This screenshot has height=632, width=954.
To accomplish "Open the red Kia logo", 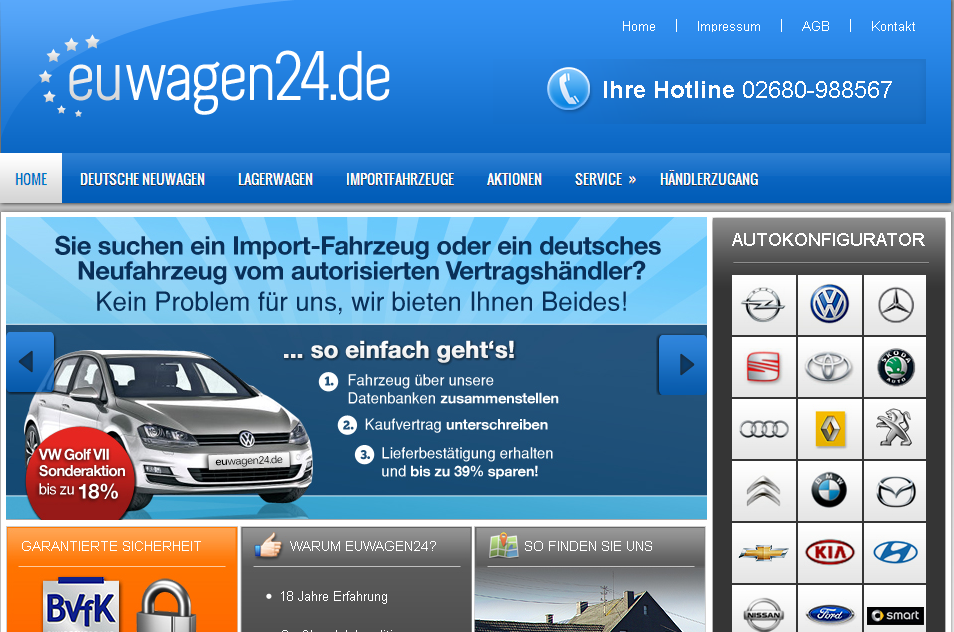I will 829,553.
